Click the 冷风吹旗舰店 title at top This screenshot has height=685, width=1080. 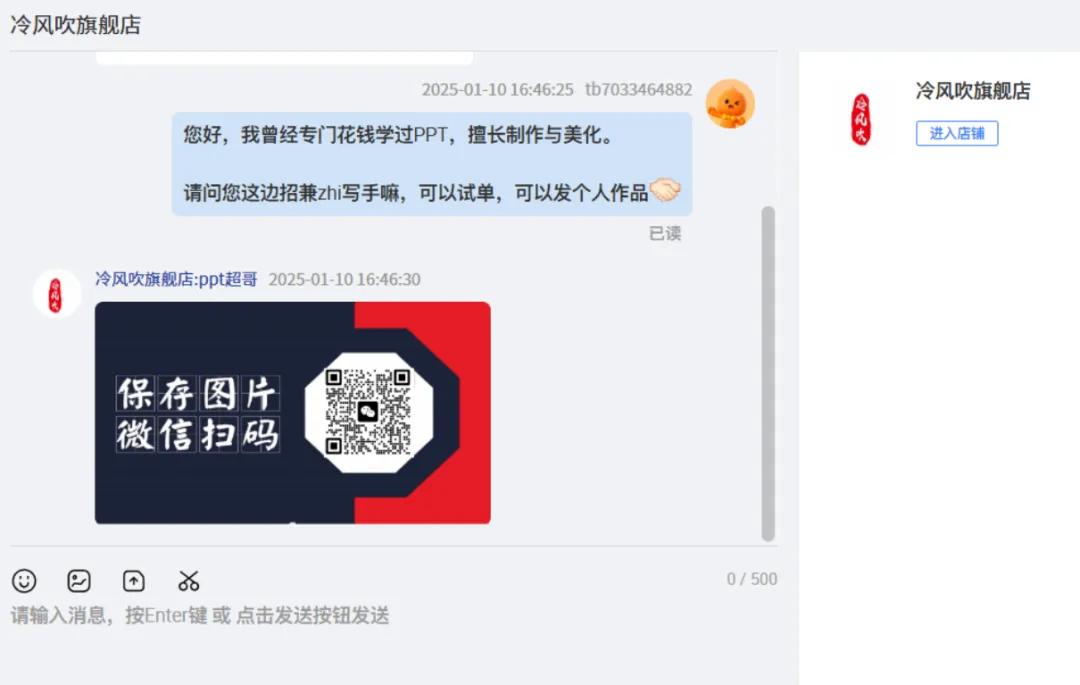click(75, 25)
